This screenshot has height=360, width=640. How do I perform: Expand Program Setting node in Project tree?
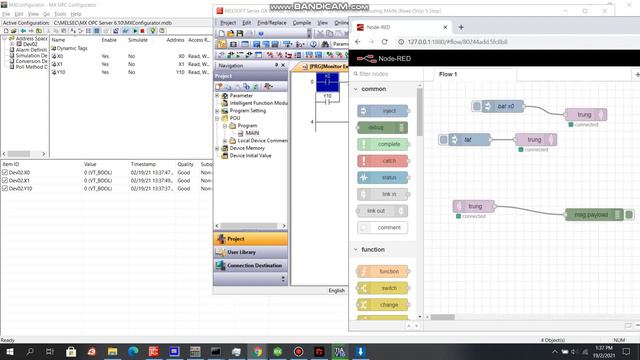click(x=217, y=111)
